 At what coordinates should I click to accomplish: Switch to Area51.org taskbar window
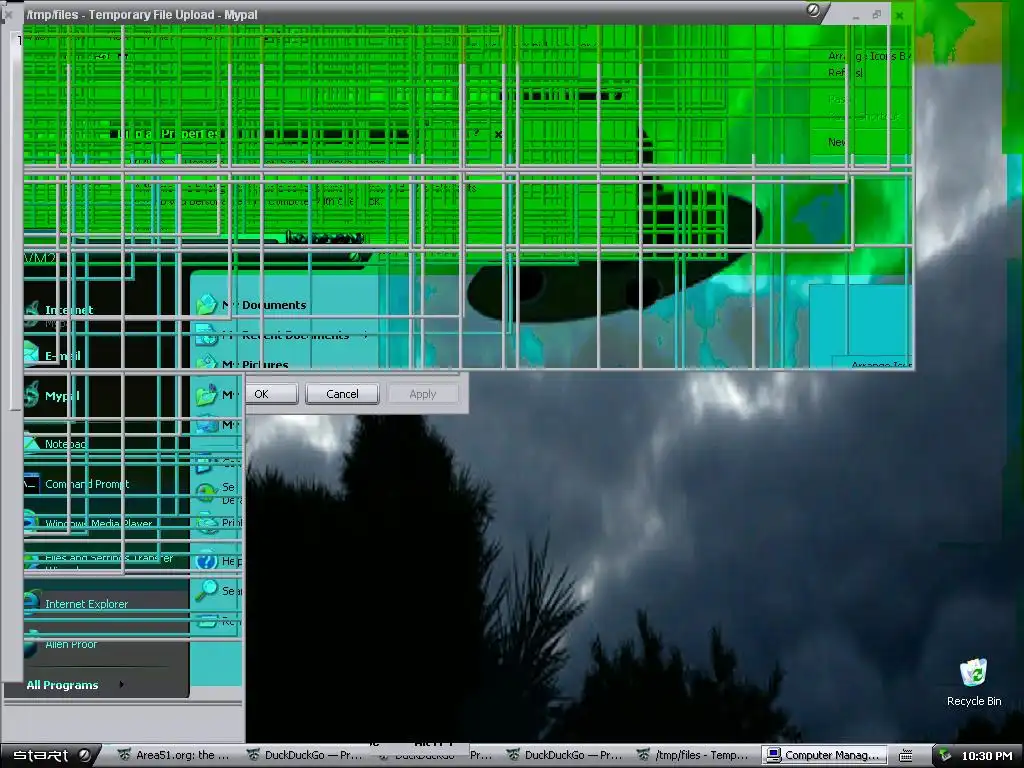coord(174,755)
